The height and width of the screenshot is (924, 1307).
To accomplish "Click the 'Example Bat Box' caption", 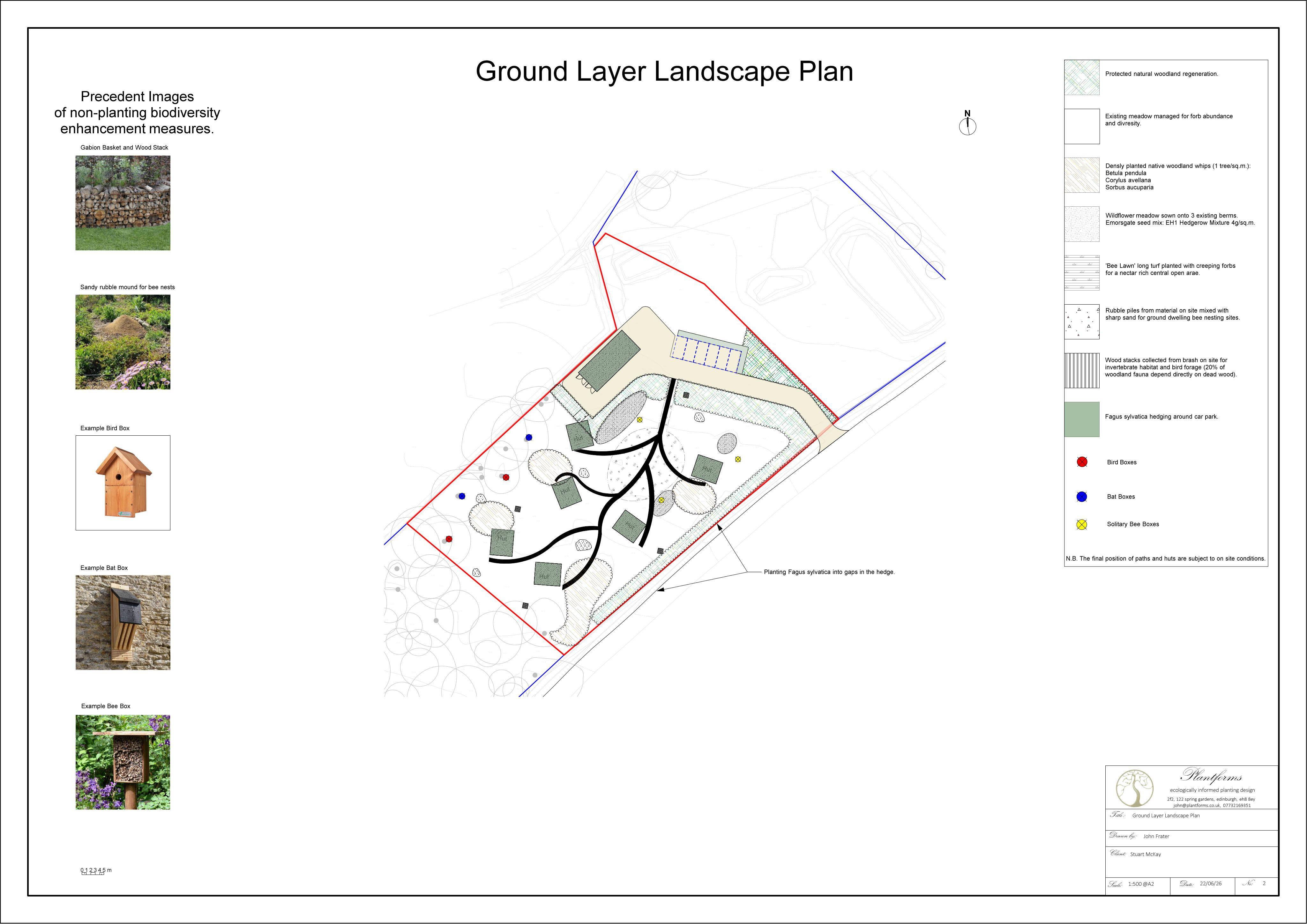I will (x=104, y=568).
